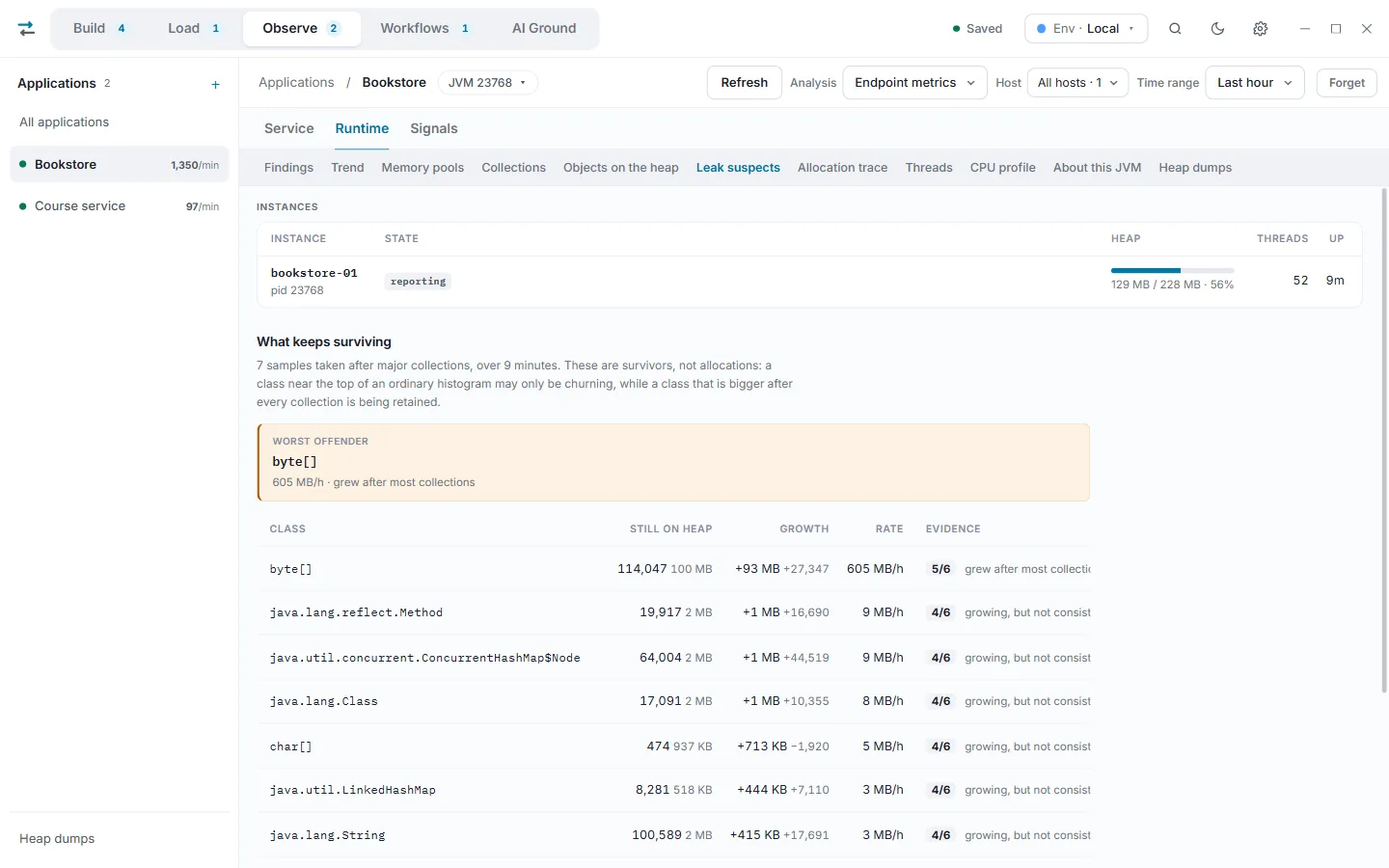Change the Last hour time range
The image size is (1389, 868).
click(x=1254, y=83)
